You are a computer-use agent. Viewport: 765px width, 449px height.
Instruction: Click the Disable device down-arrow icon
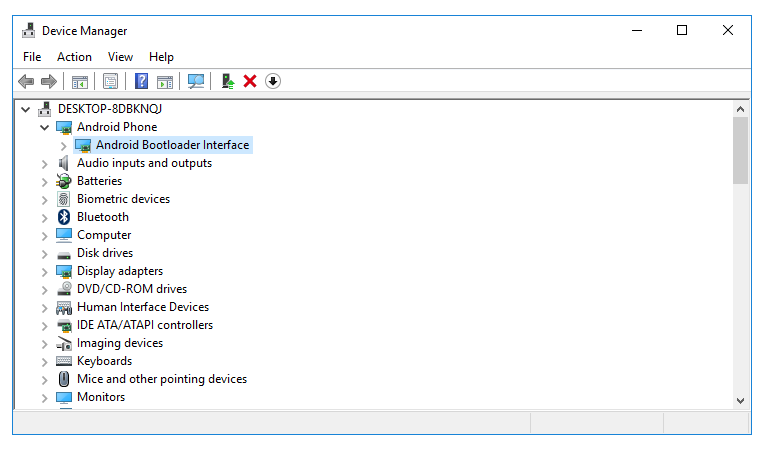pyautogui.click(x=273, y=81)
